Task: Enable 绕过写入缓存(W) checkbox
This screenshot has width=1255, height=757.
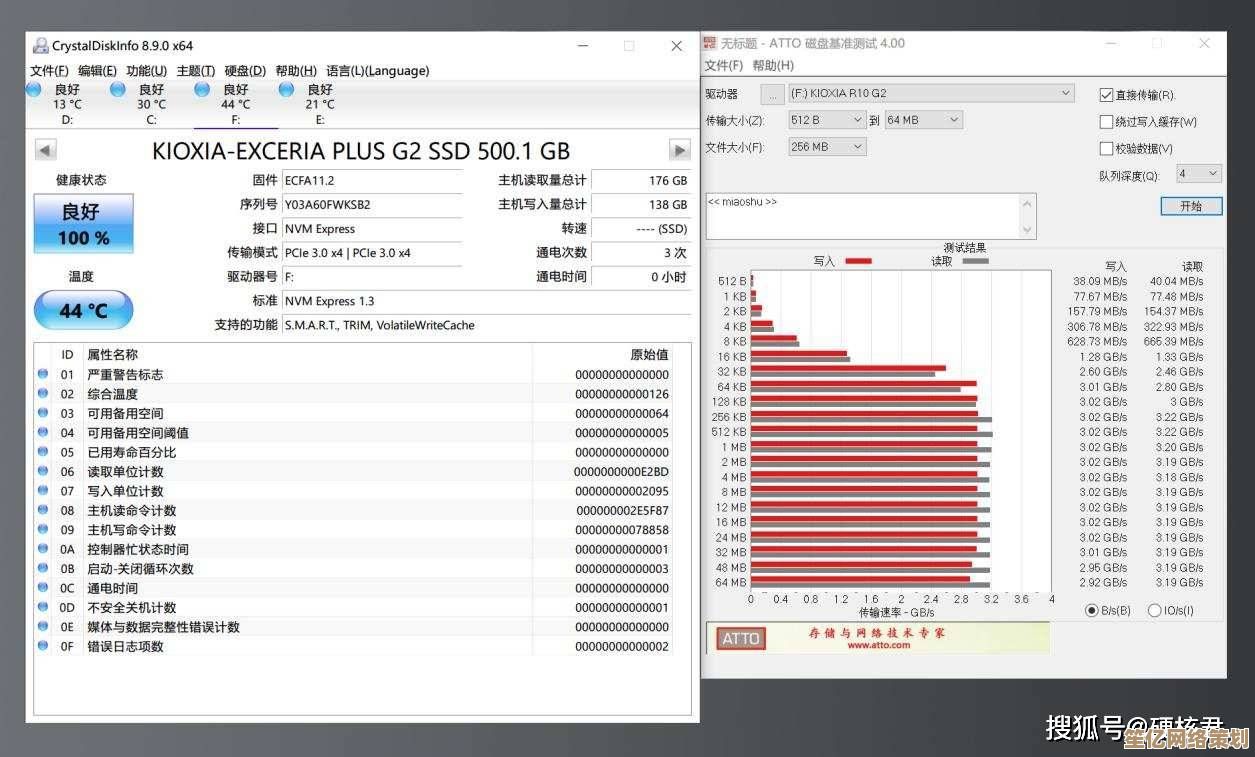Action: [x=1106, y=122]
